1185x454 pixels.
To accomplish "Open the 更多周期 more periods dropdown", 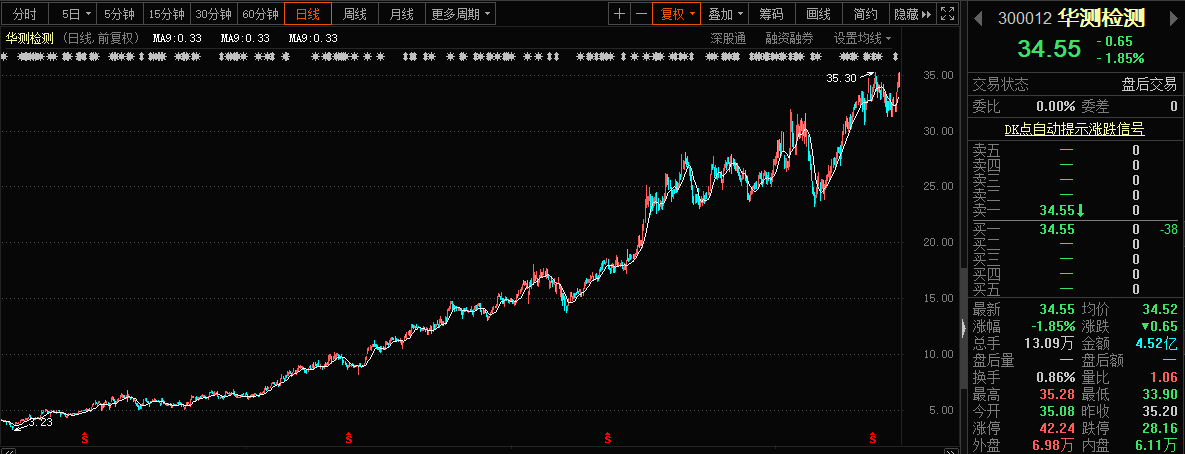I will click(x=461, y=14).
